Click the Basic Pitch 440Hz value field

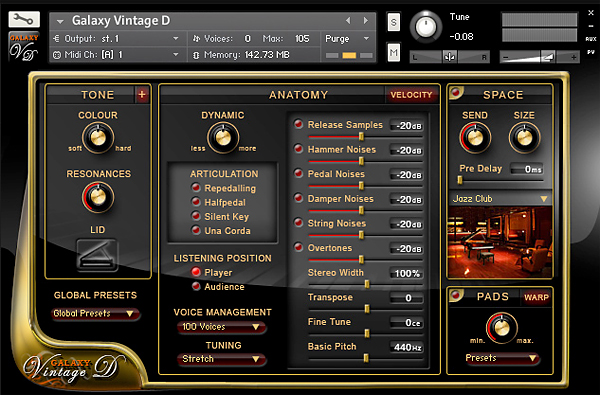(x=407, y=347)
